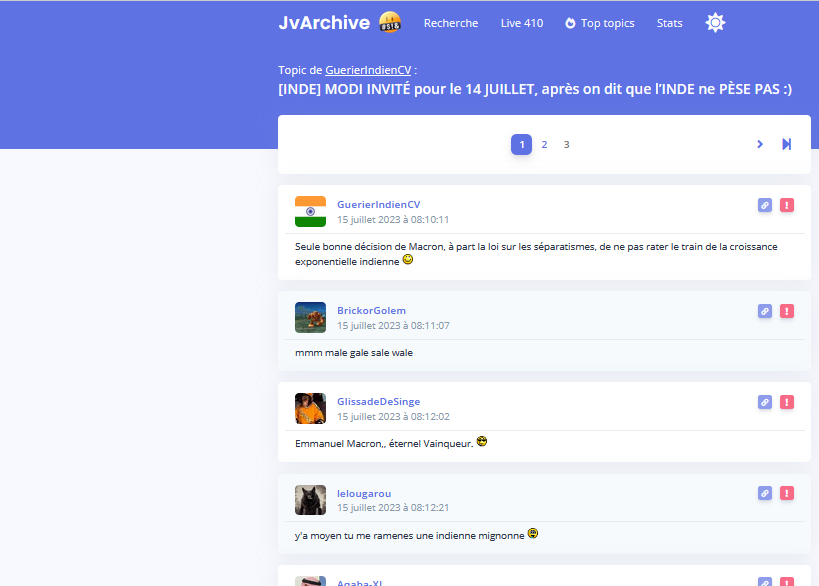
Task: Open the GuerierIndienCV username on the first post
Action: point(378,204)
